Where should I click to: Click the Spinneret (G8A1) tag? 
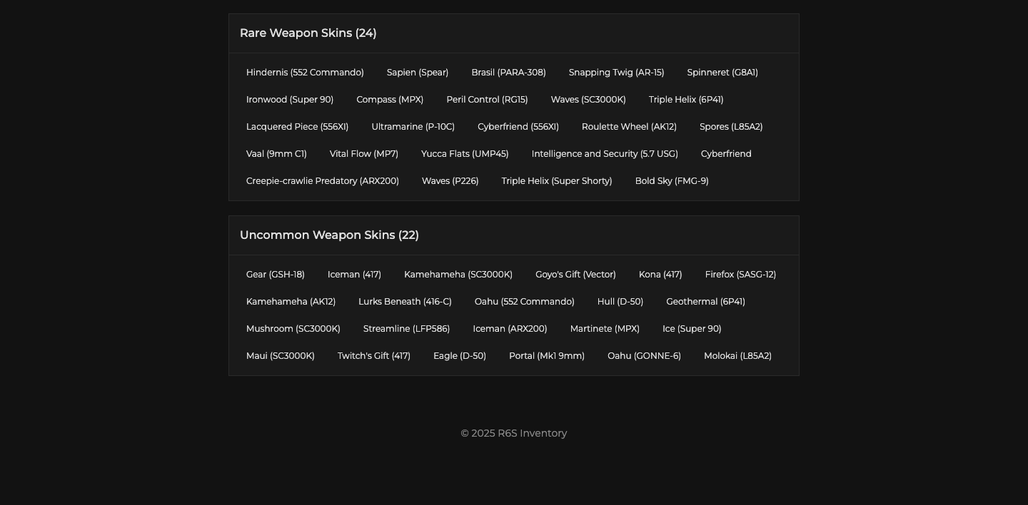pyautogui.click(x=722, y=73)
